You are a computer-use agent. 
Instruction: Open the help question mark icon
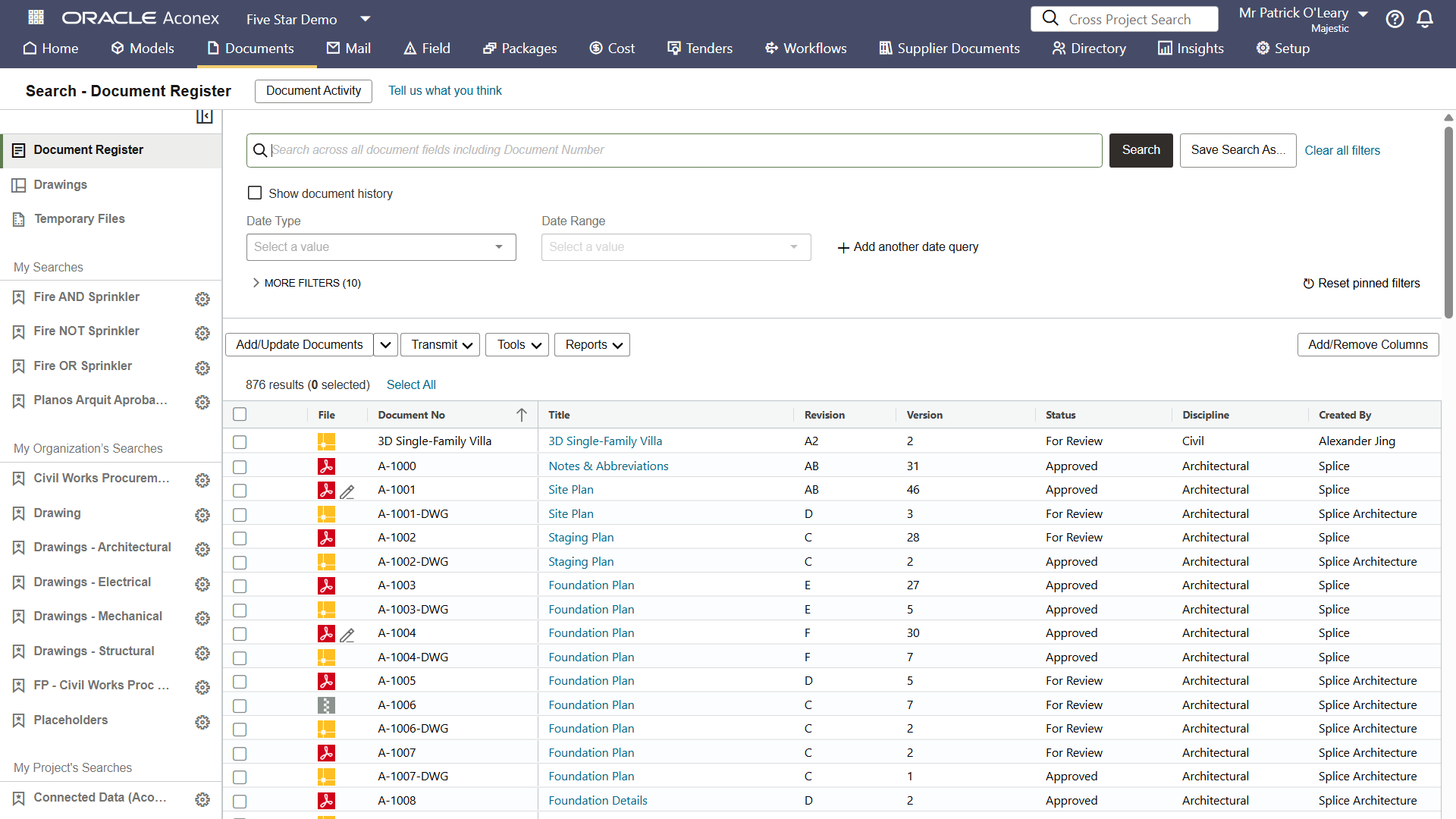click(1395, 19)
